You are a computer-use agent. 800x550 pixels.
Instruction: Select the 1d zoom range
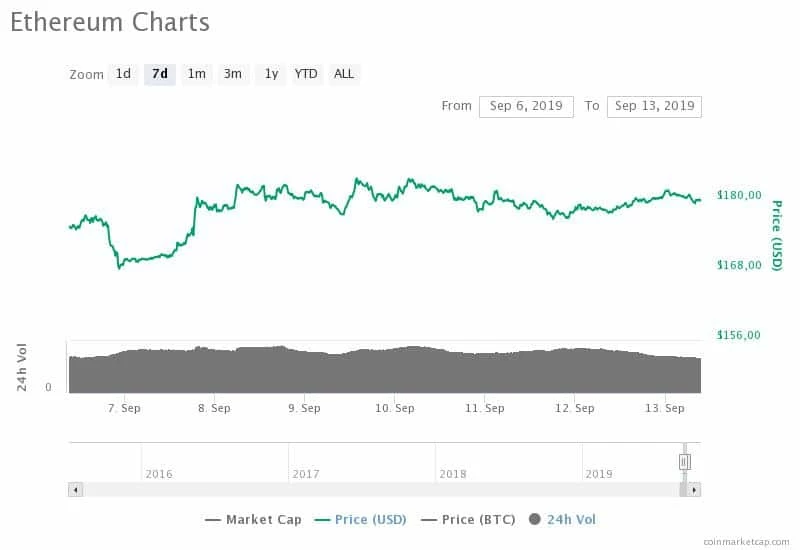coord(123,74)
